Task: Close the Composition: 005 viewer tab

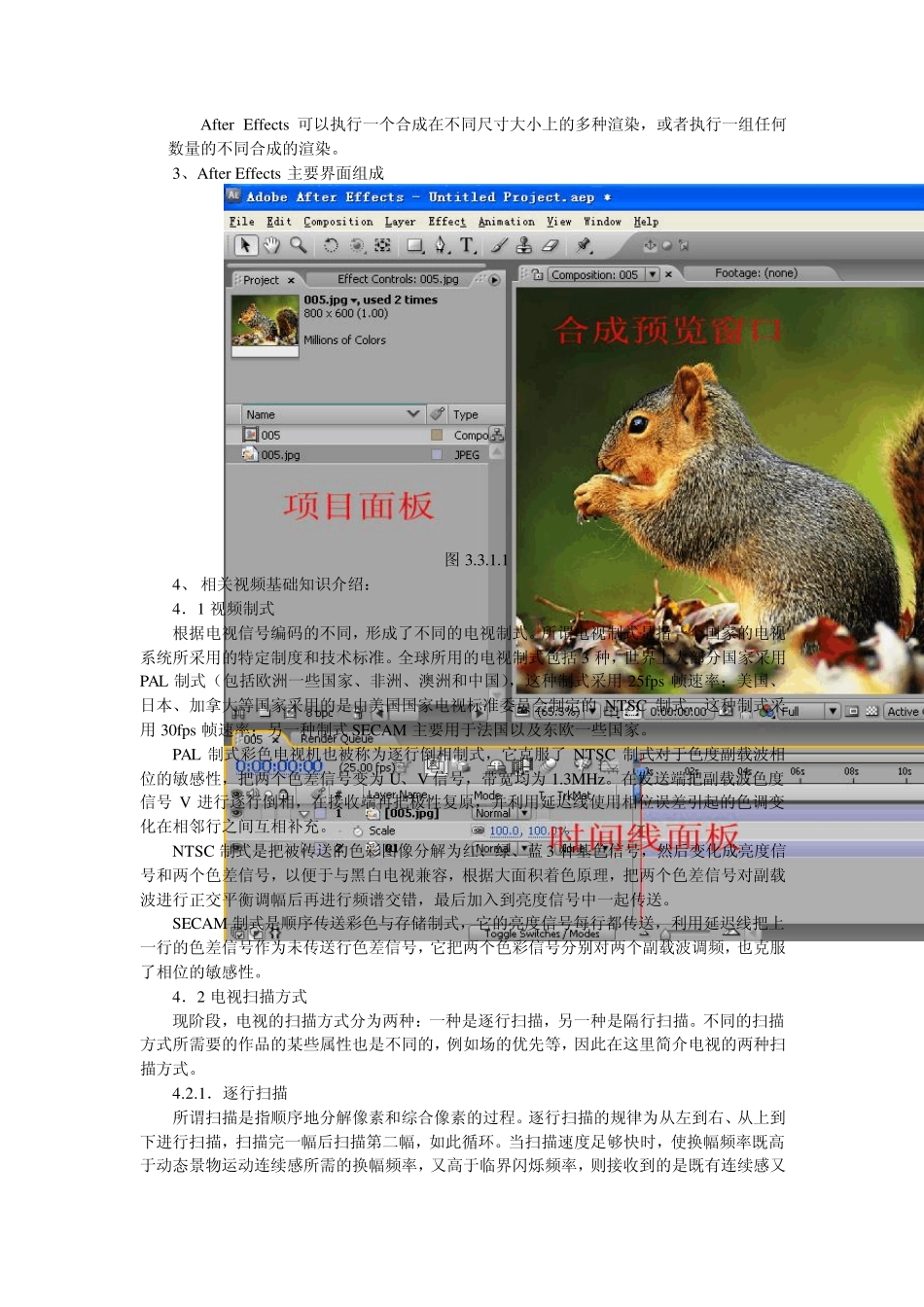Action: coord(668,274)
